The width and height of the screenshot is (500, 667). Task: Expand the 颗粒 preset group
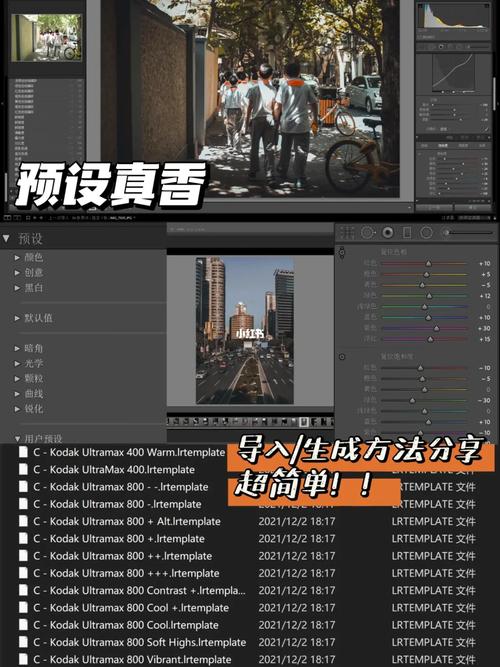[x=17, y=379]
